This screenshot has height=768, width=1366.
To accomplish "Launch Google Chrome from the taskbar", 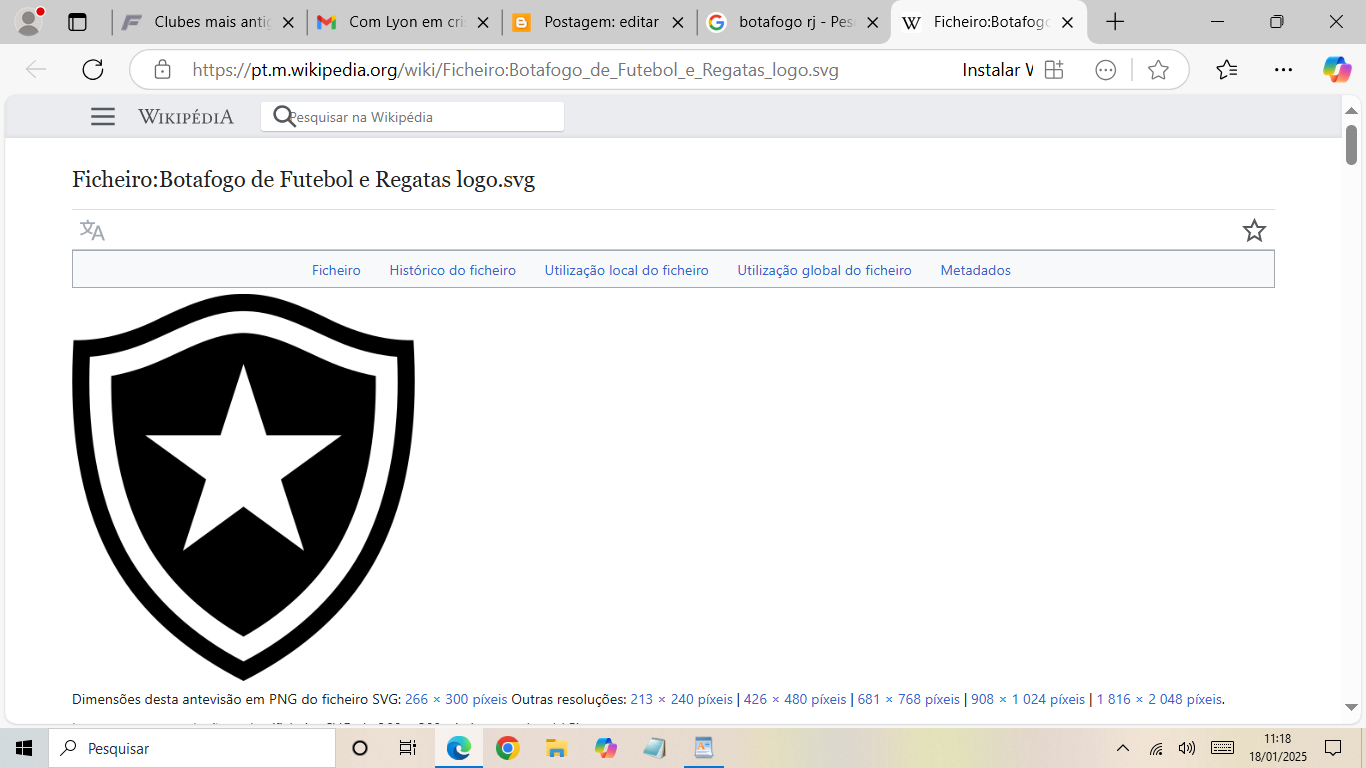I will tap(508, 748).
